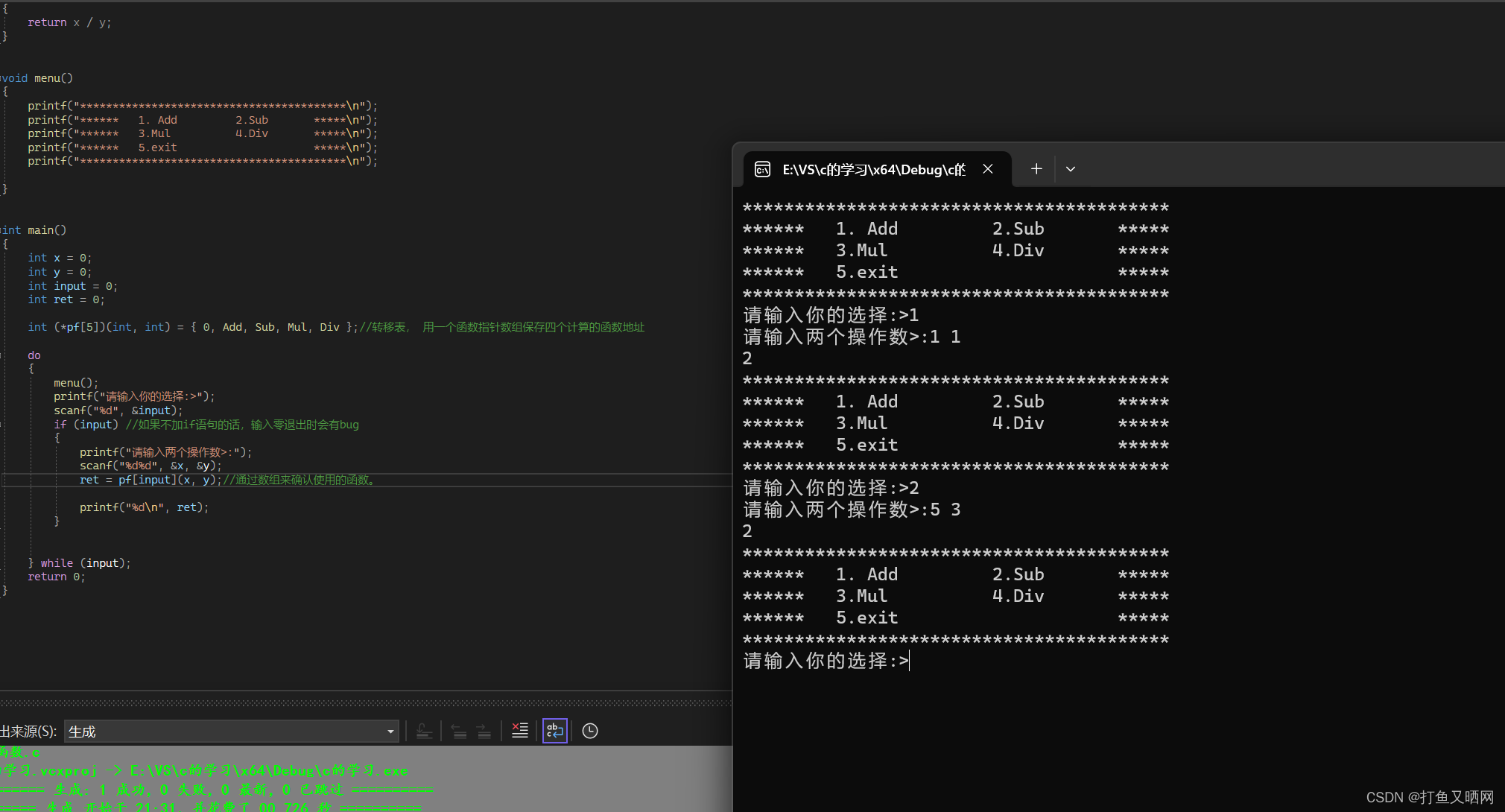Click terminal line '请输入你的选择:>2'

tap(831, 488)
